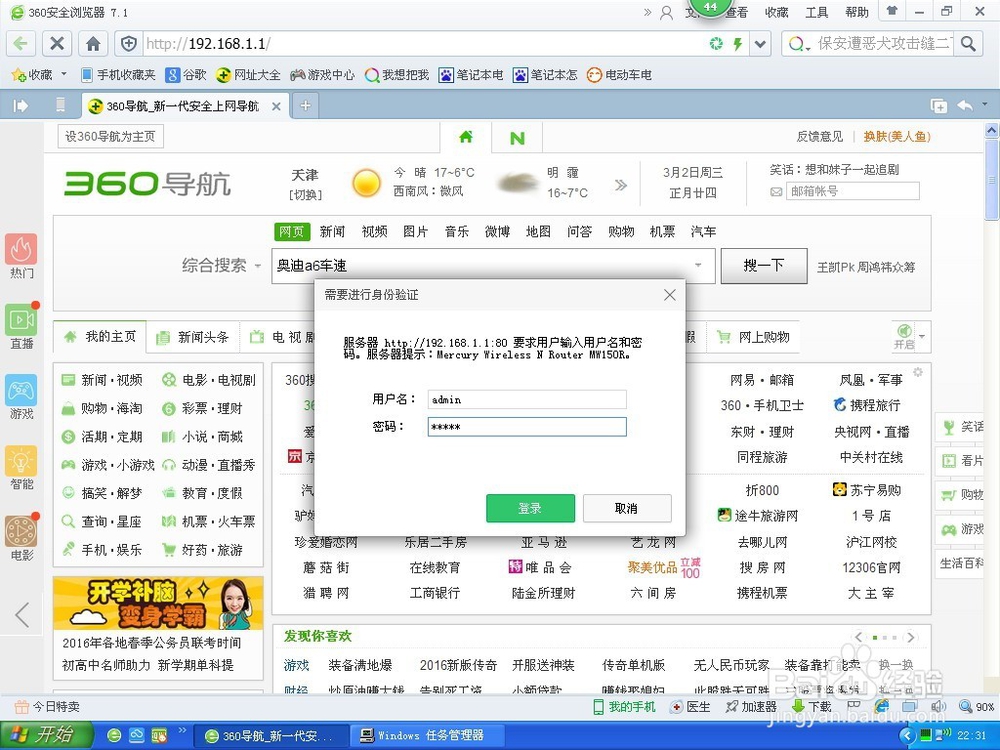Image resolution: width=1000 pixels, height=750 pixels.
Task: Click the green lightning speed mode icon
Action: coord(738,43)
